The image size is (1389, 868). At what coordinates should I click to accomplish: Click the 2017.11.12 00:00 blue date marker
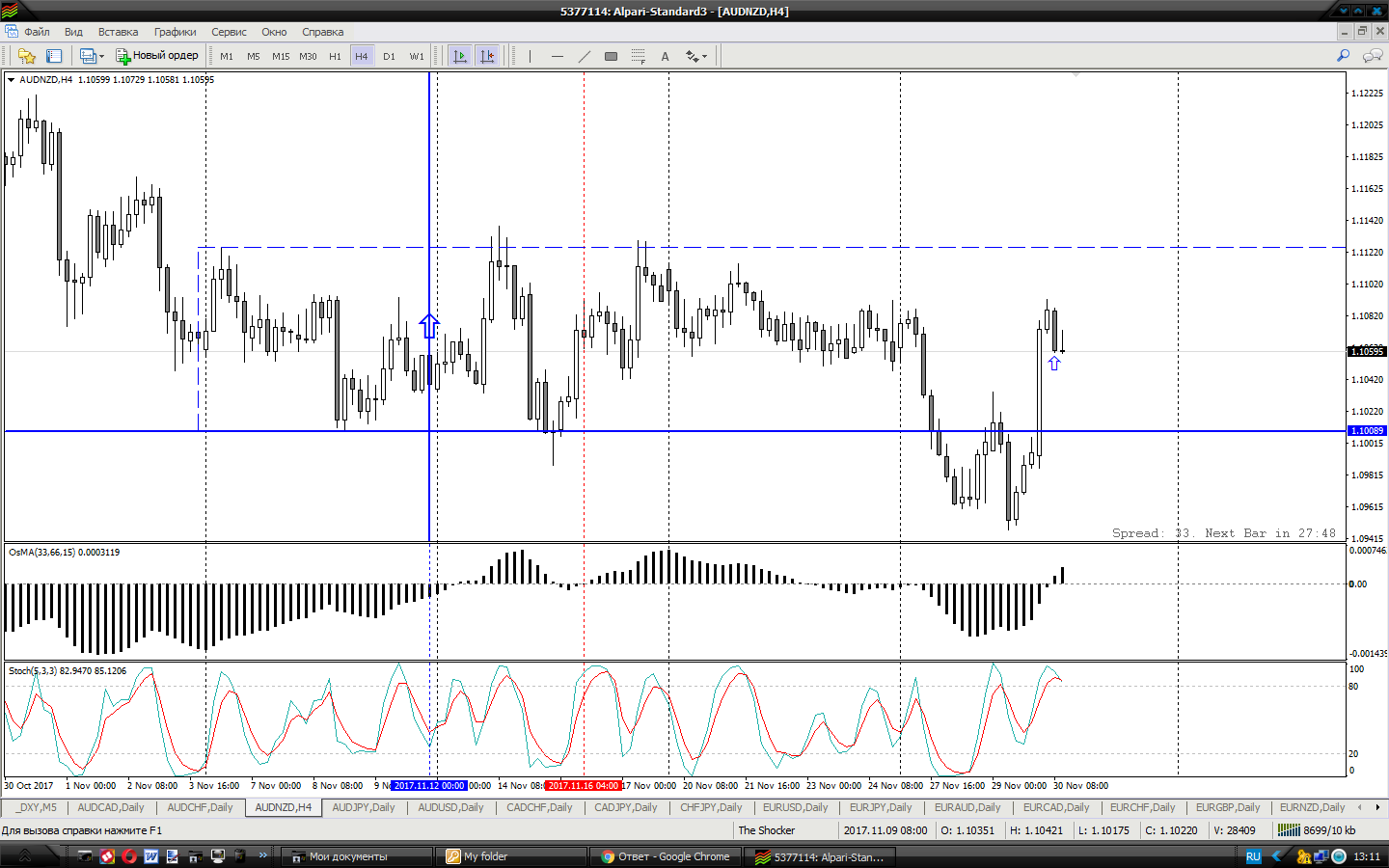click(429, 786)
